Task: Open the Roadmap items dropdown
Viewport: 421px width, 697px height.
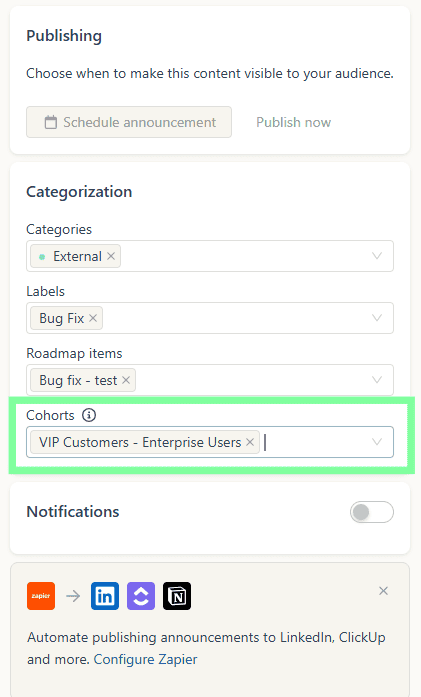Action: point(377,380)
